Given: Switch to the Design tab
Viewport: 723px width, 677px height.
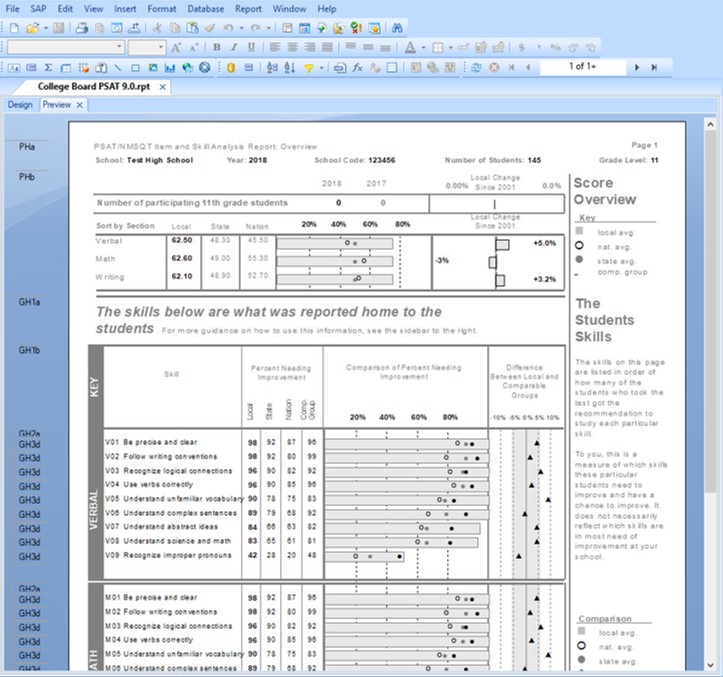Looking at the screenshot, I should 20,105.
